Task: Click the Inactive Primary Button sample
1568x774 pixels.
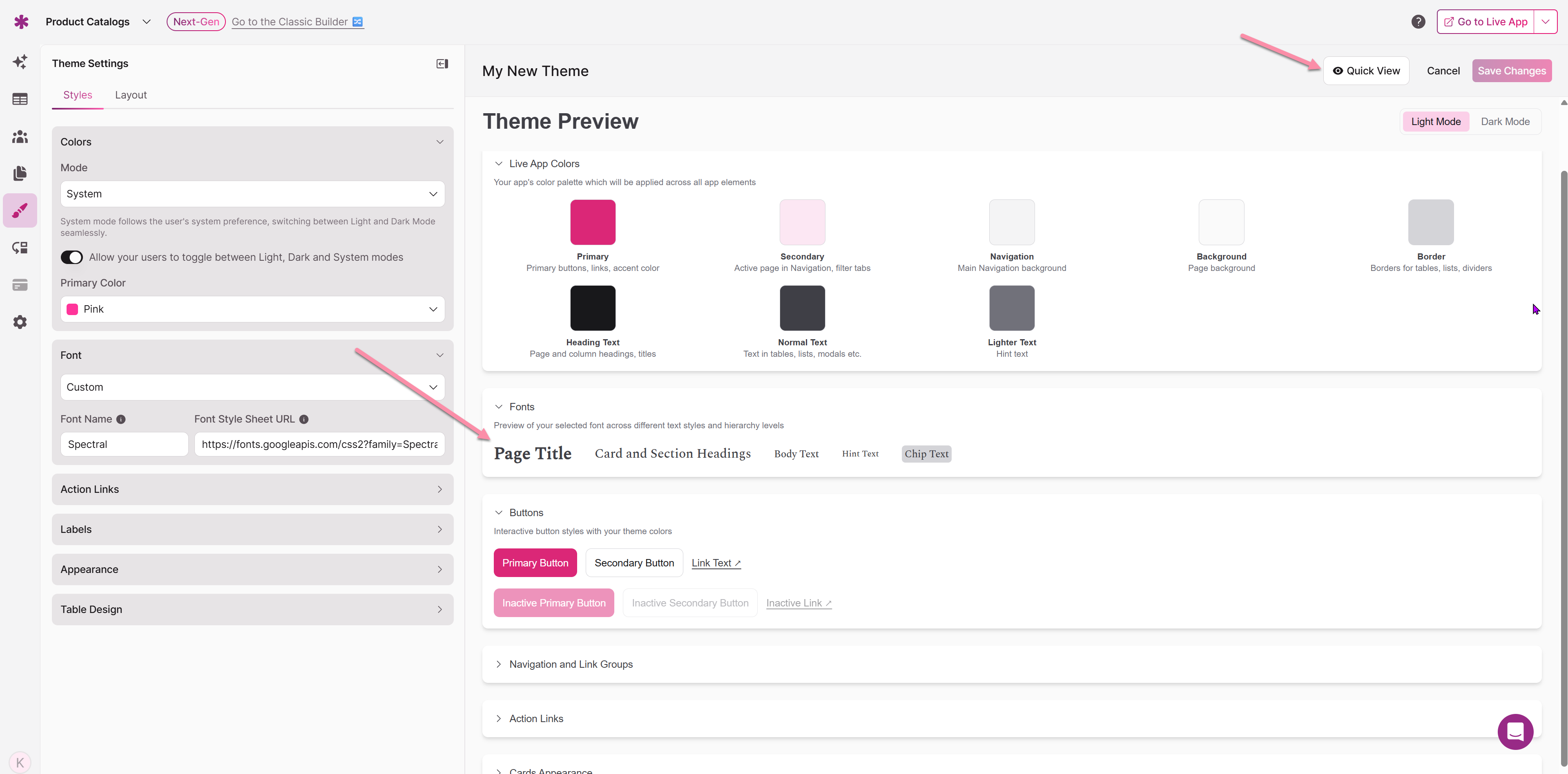Action: point(554,603)
